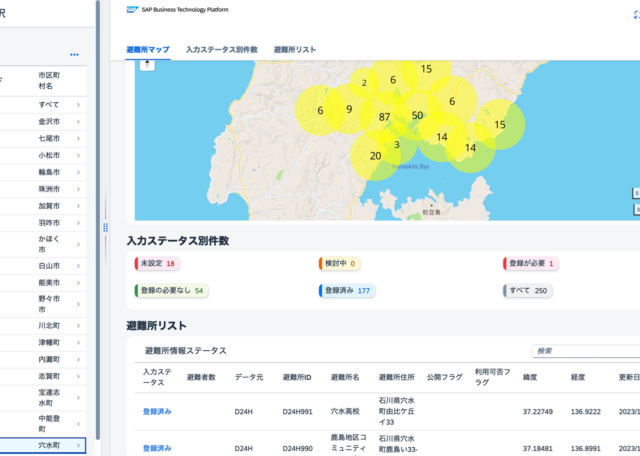This screenshot has height=456, width=640.
Task: Click the cluster marker showing 87
Action: 384,117
